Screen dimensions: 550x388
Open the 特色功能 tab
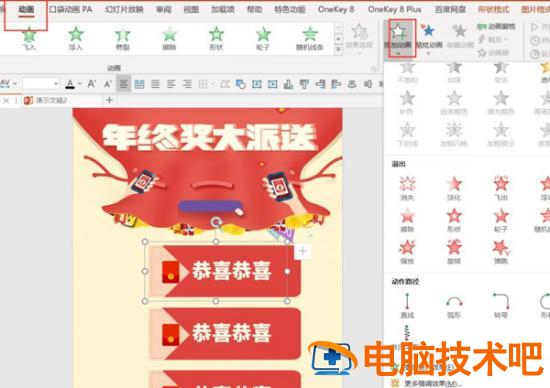290,9
